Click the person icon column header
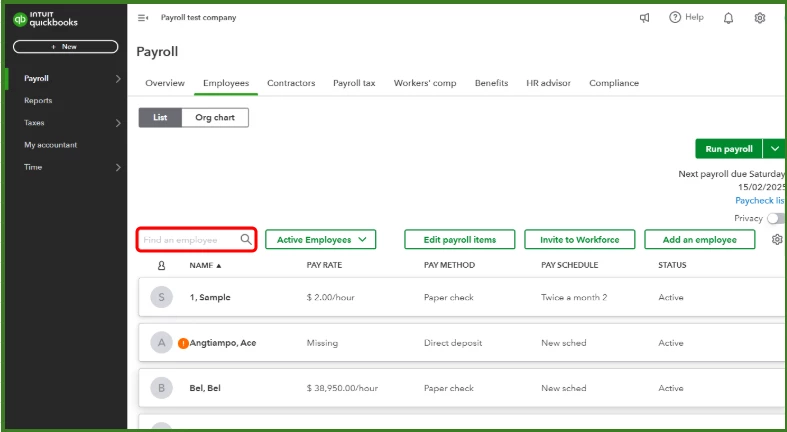 [x=161, y=265]
